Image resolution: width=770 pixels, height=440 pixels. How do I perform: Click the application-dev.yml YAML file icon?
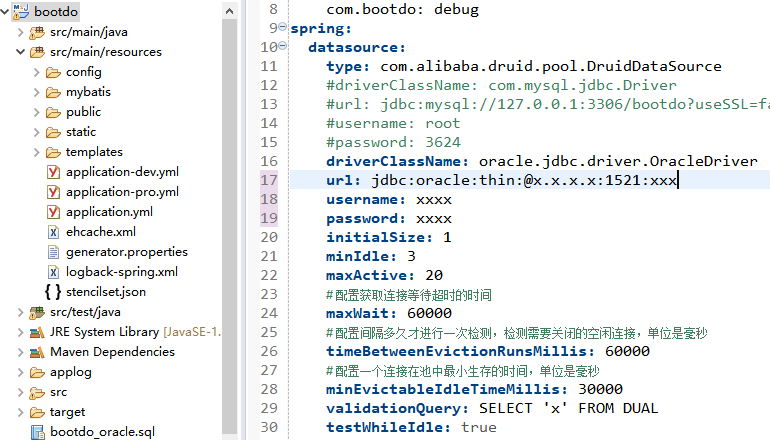[54, 172]
